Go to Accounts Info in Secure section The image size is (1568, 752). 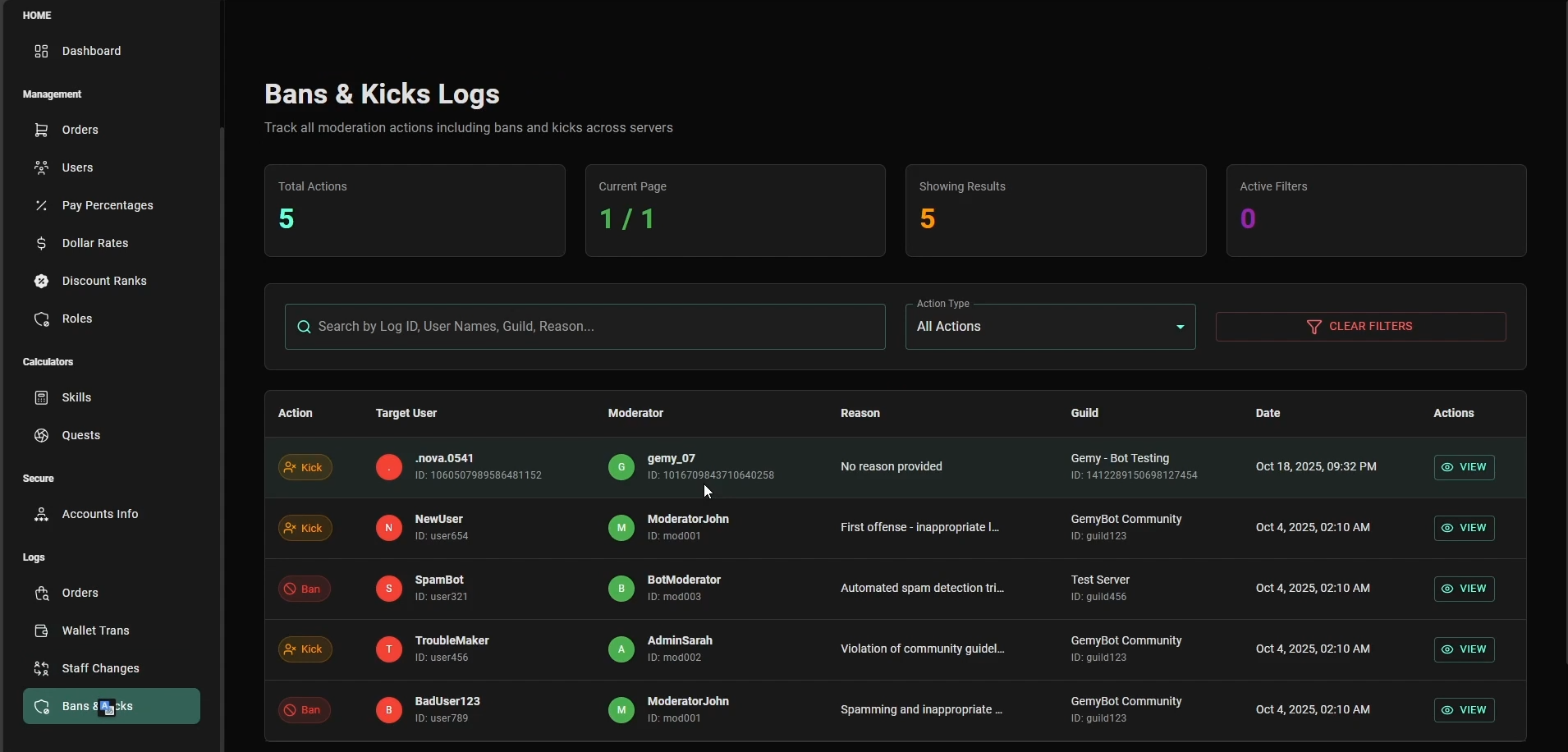[x=100, y=514]
